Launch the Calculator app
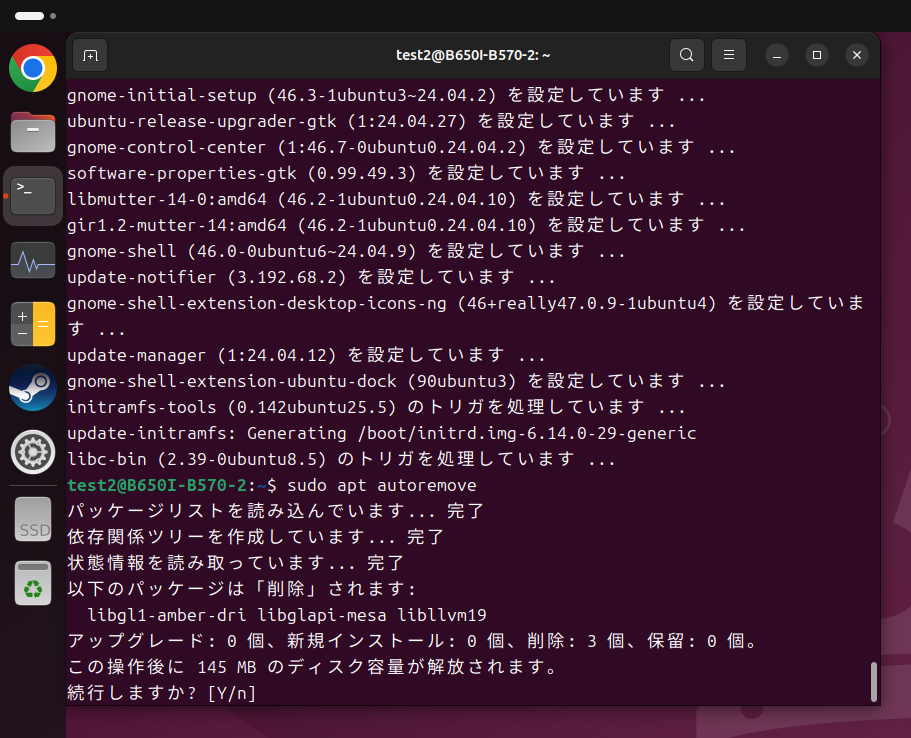This screenshot has width=911, height=738. (x=33, y=324)
